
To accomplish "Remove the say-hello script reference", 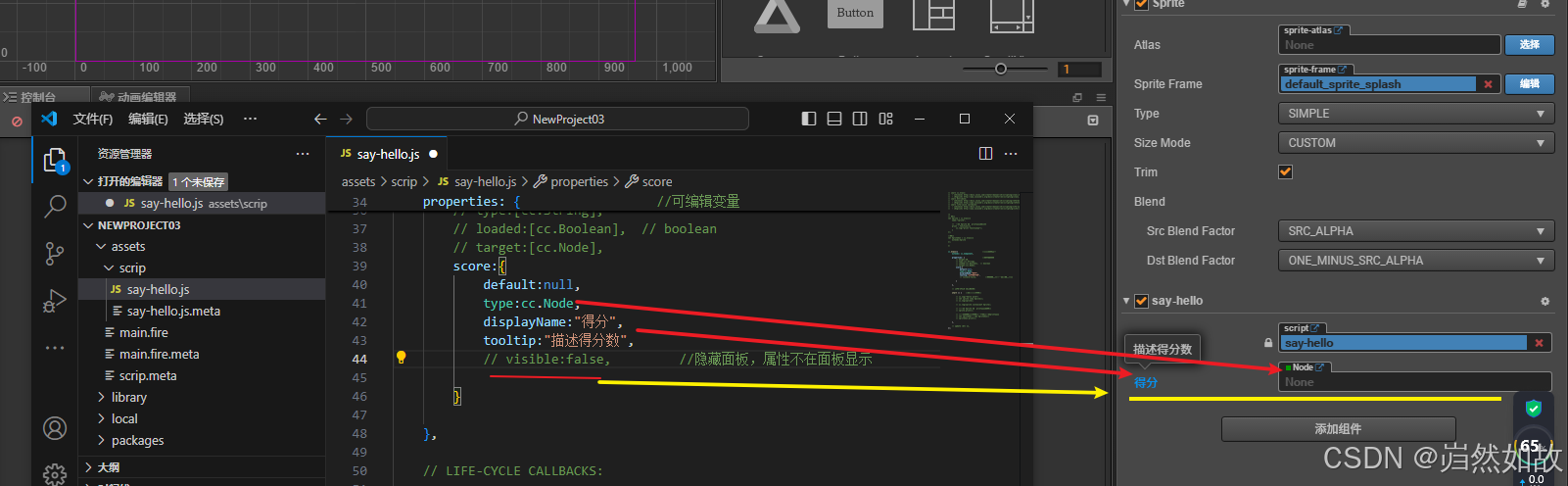I will tap(1540, 343).
